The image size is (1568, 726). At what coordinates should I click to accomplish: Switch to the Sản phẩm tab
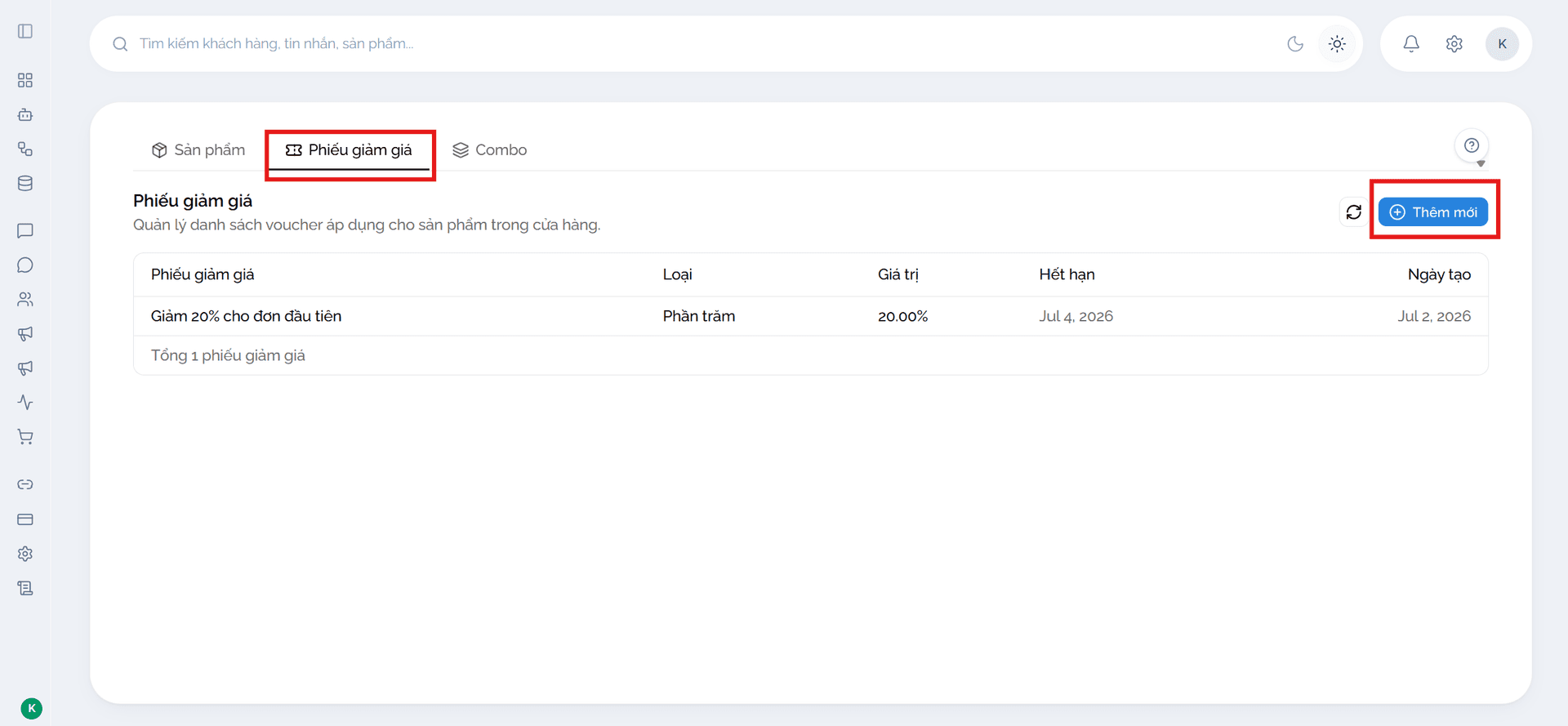pos(198,149)
